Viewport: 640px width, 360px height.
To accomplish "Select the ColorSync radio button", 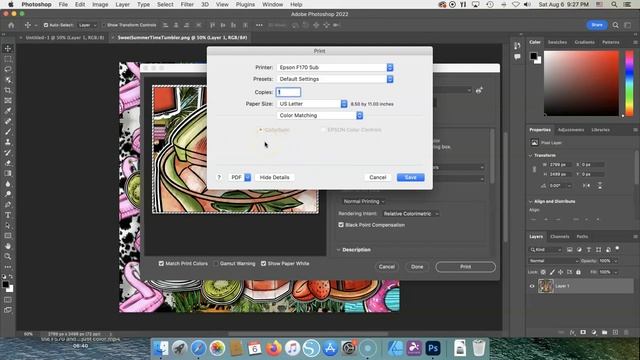I will (x=260, y=130).
